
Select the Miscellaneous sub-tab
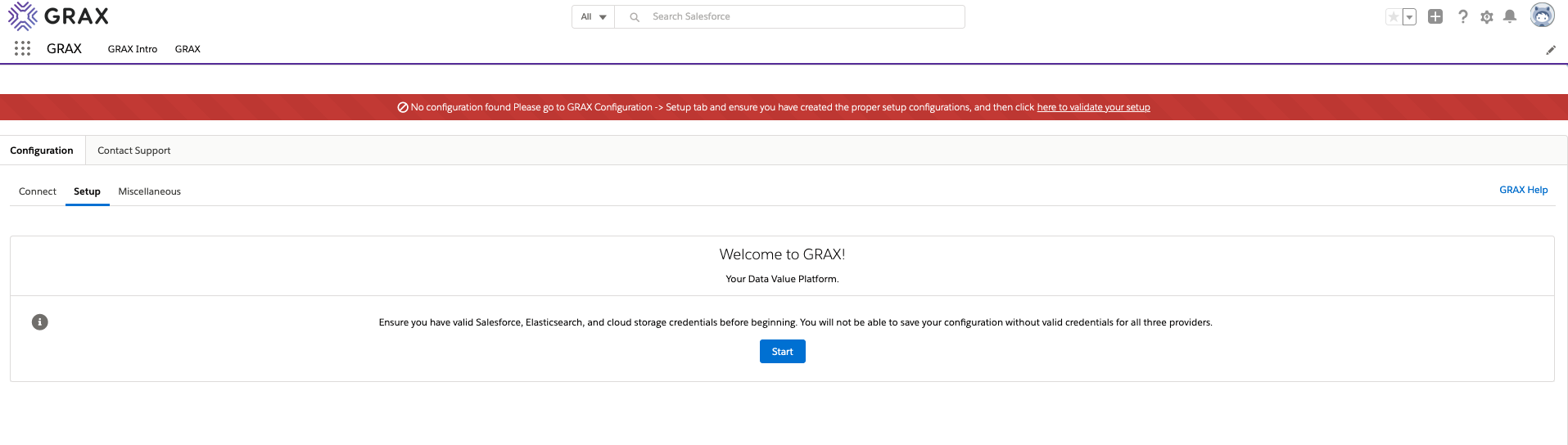tap(150, 191)
